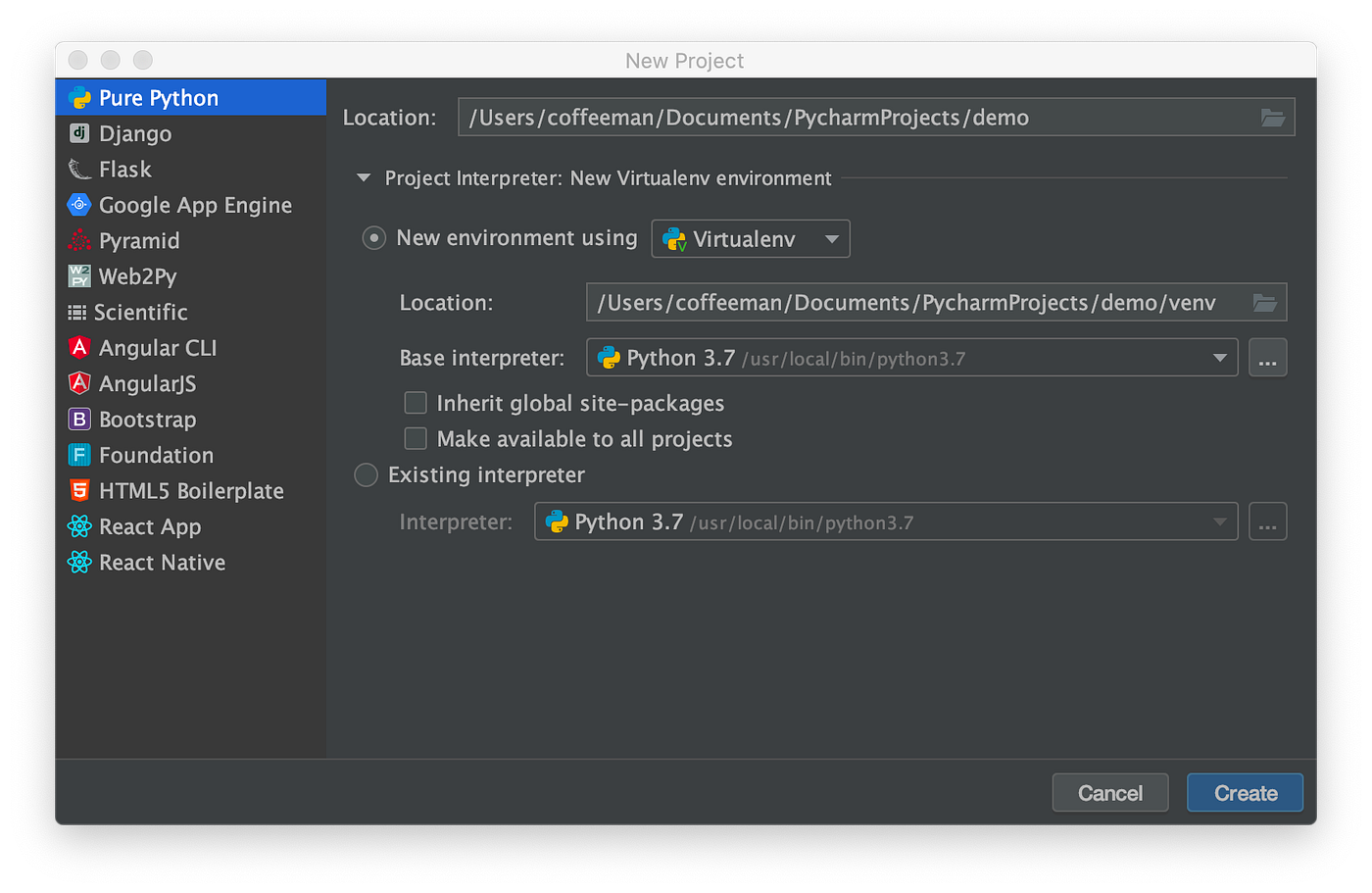Viewport: 1372px width, 893px height.
Task: Click the React Native icon
Action: (78, 562)
